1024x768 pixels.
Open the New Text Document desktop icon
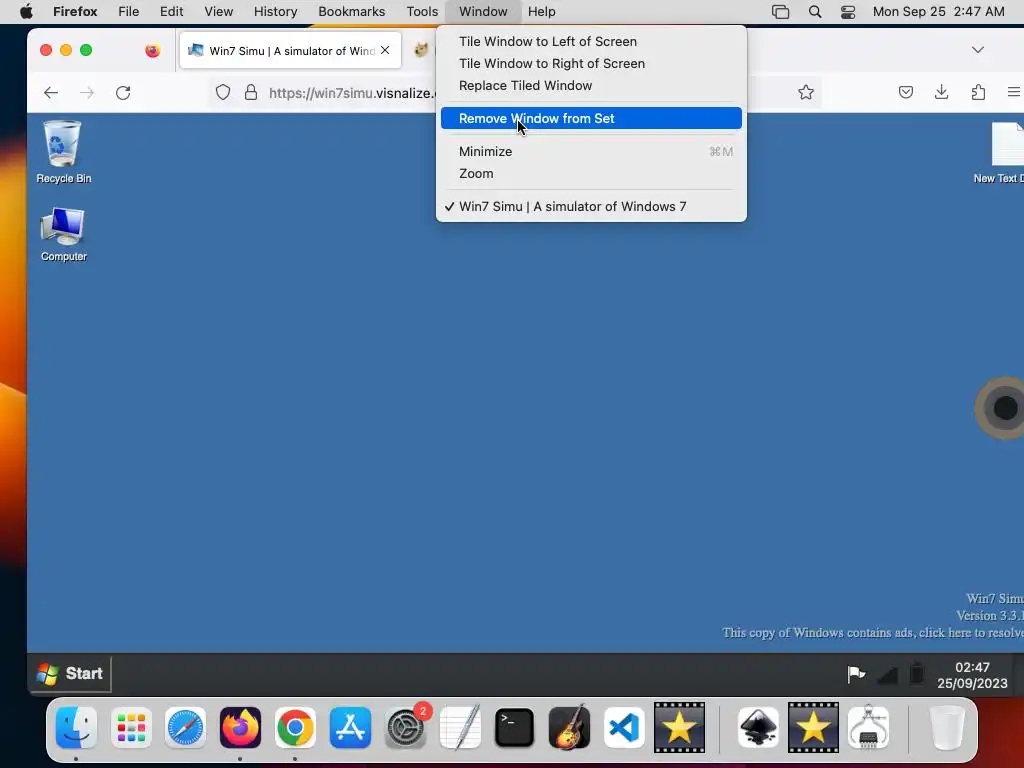[x=999, y=153]
